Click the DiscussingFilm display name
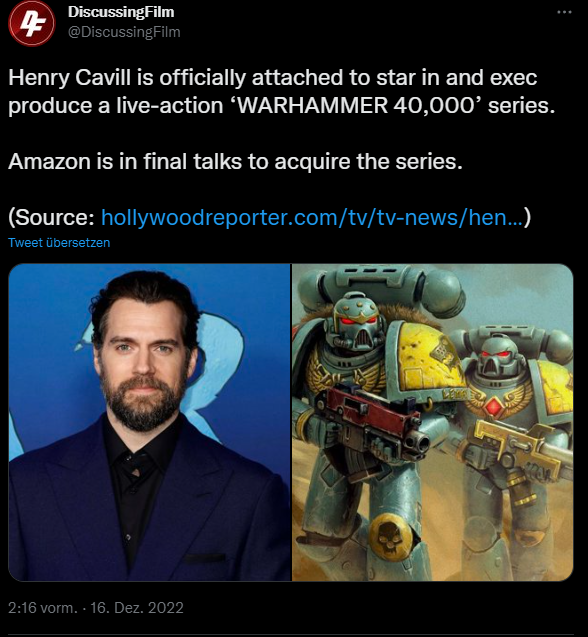 click(121, 12)
